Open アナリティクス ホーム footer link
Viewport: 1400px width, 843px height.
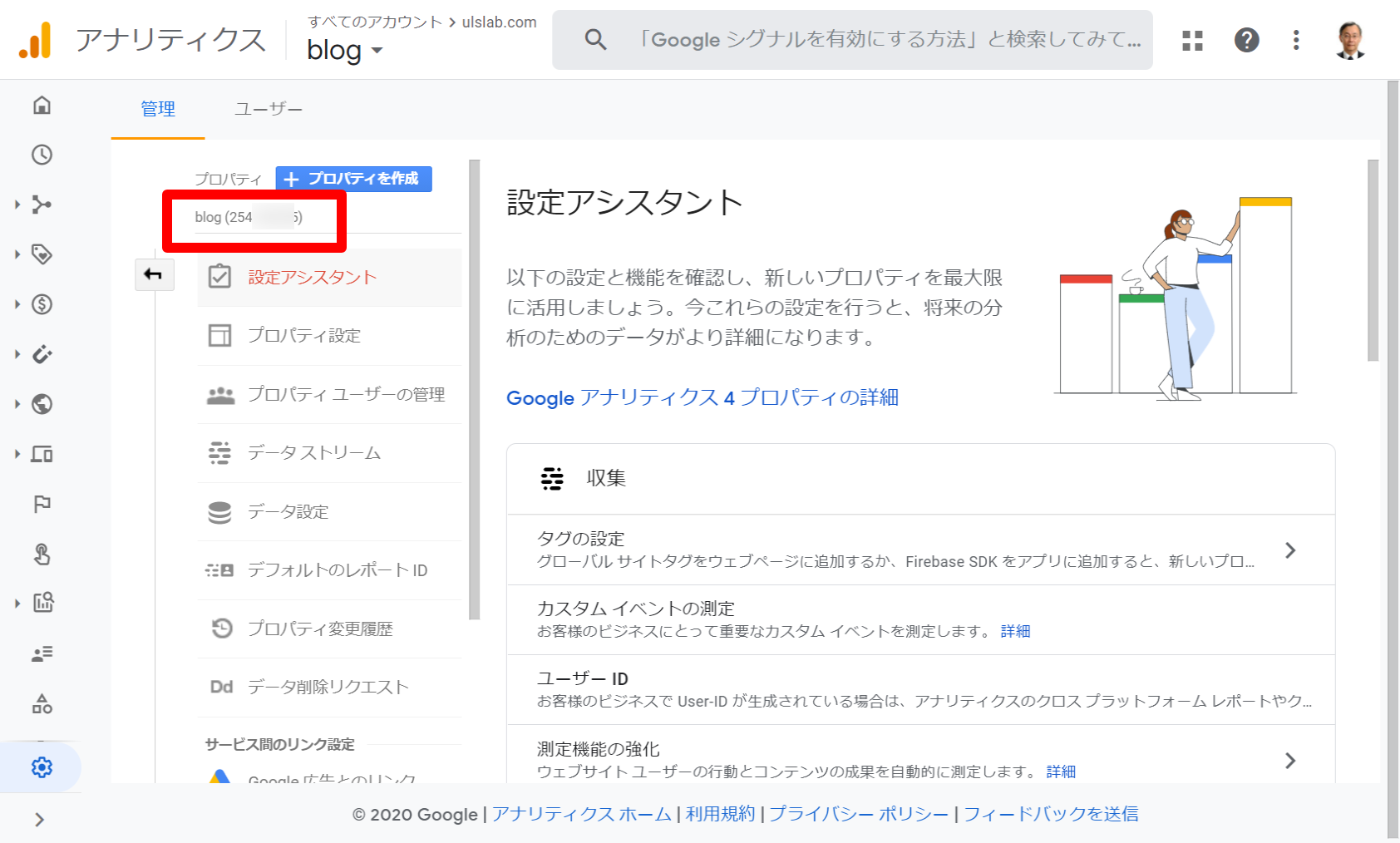coord(581,814)
